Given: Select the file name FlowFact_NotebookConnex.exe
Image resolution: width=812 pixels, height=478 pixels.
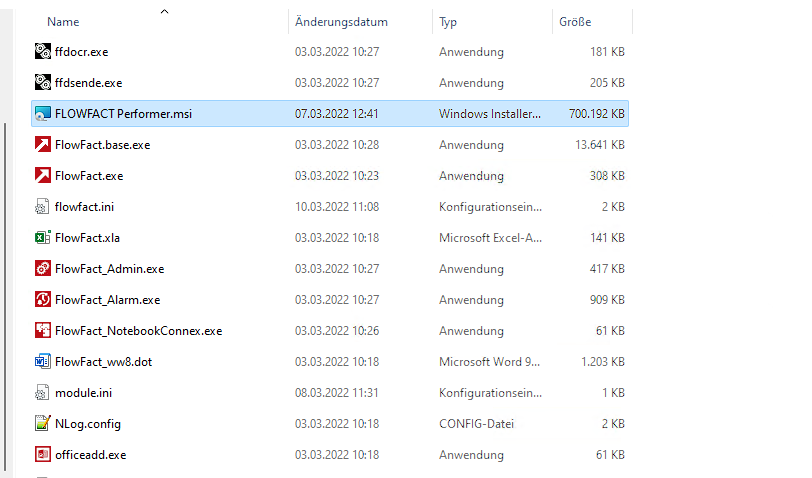Looking at the screenshot, I should pos(139,331).
